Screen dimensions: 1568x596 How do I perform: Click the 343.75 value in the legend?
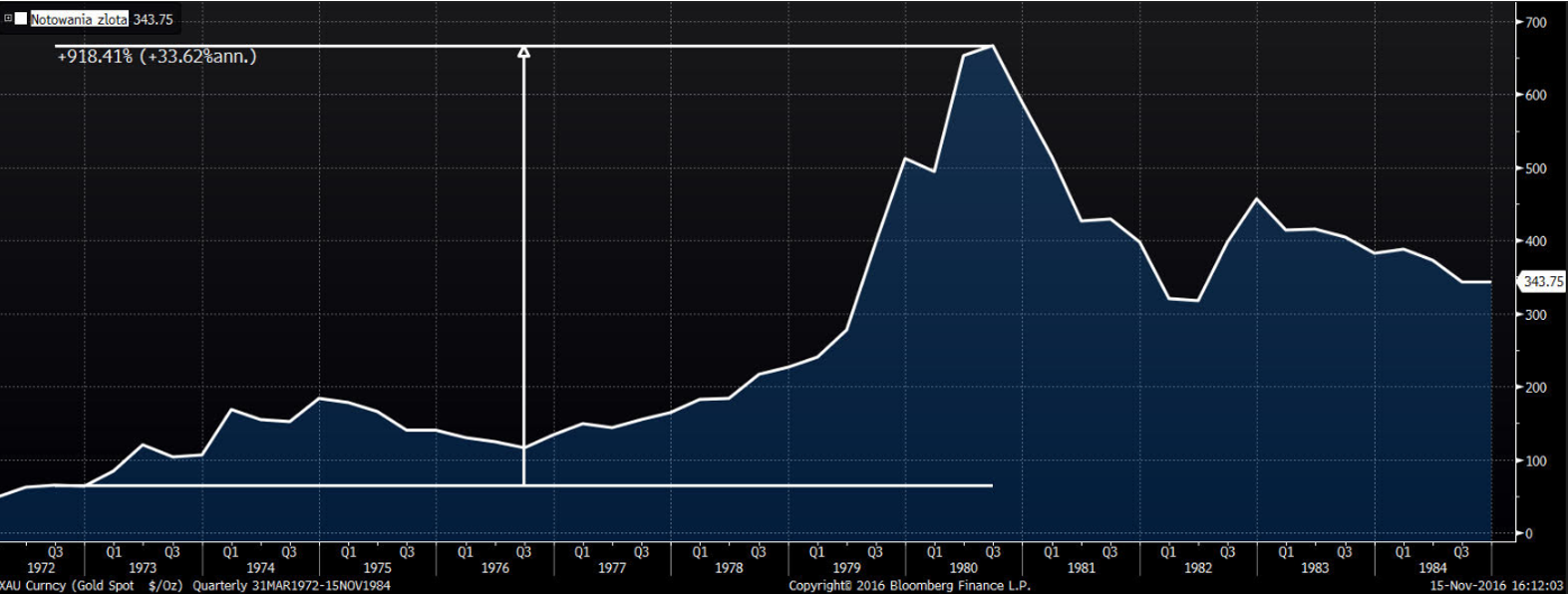pos(153,19)
